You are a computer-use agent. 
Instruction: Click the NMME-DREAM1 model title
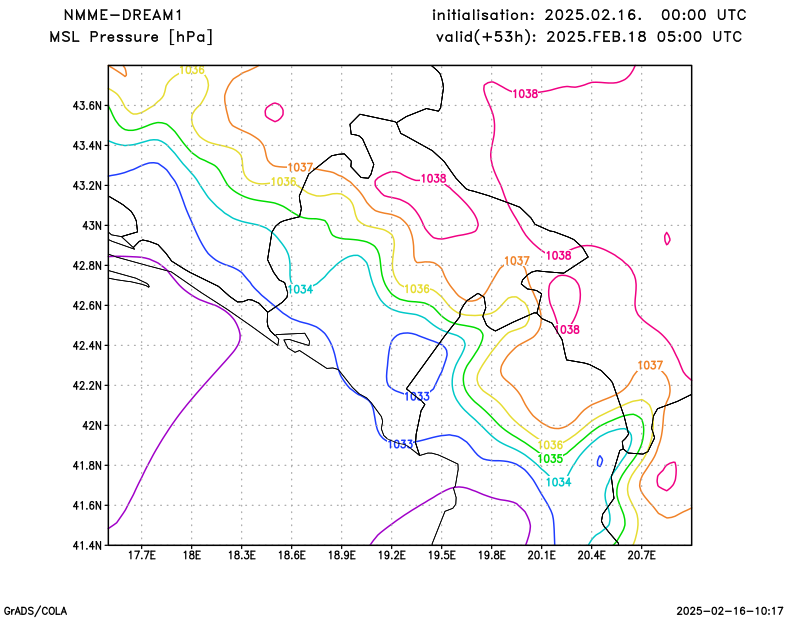point(122,15)
